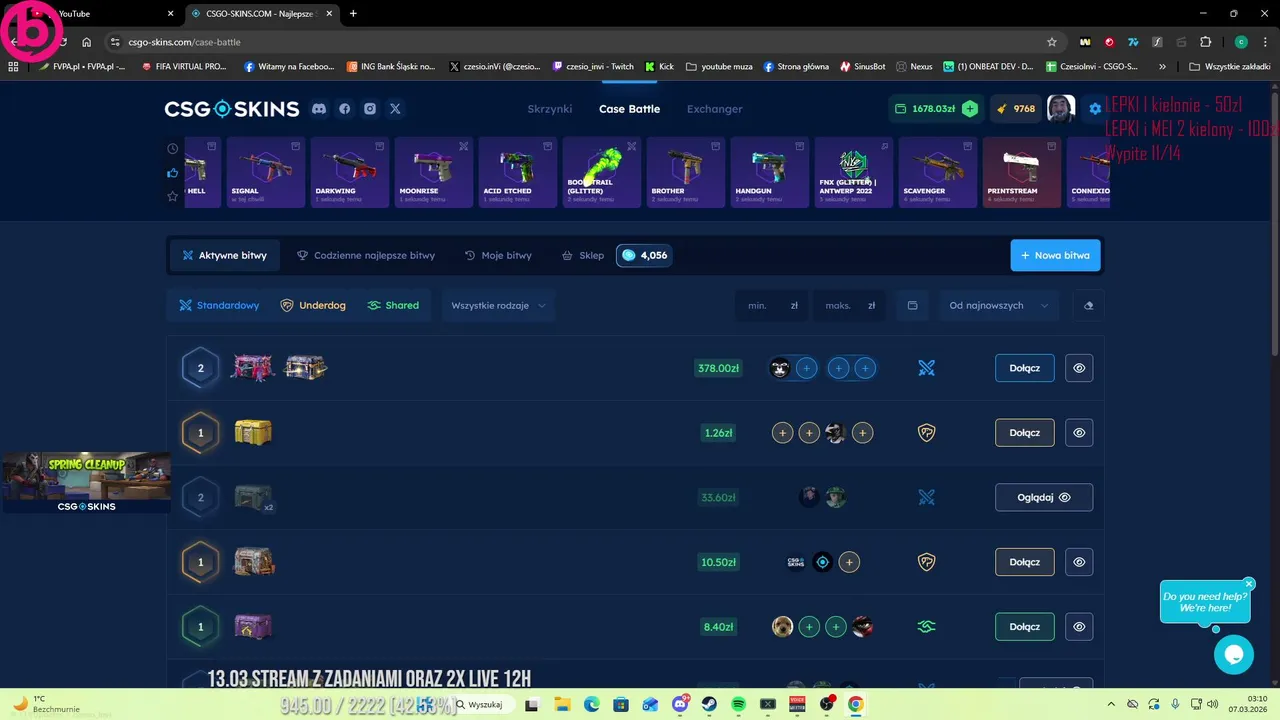Click the empty plus slot in 10.50zł battle
This screenshot has width=1280, height=720.
(849, 562)
